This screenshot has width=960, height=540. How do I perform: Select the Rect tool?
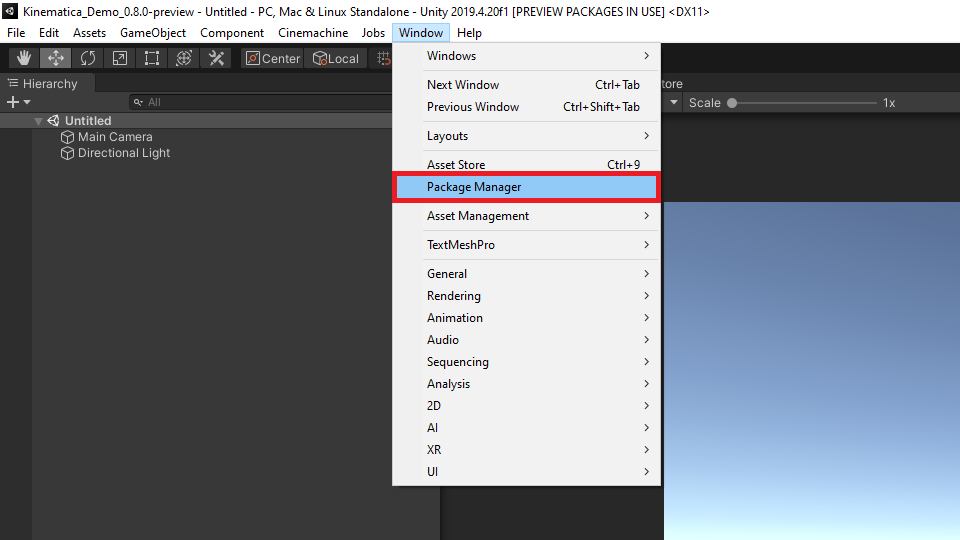pos(151,58)
